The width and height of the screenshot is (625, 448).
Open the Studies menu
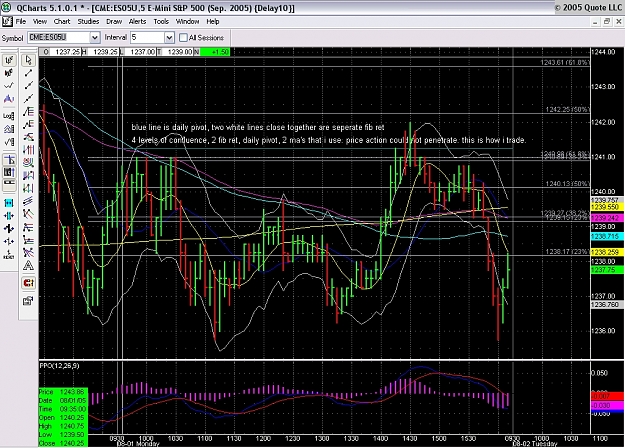point(88,22)
